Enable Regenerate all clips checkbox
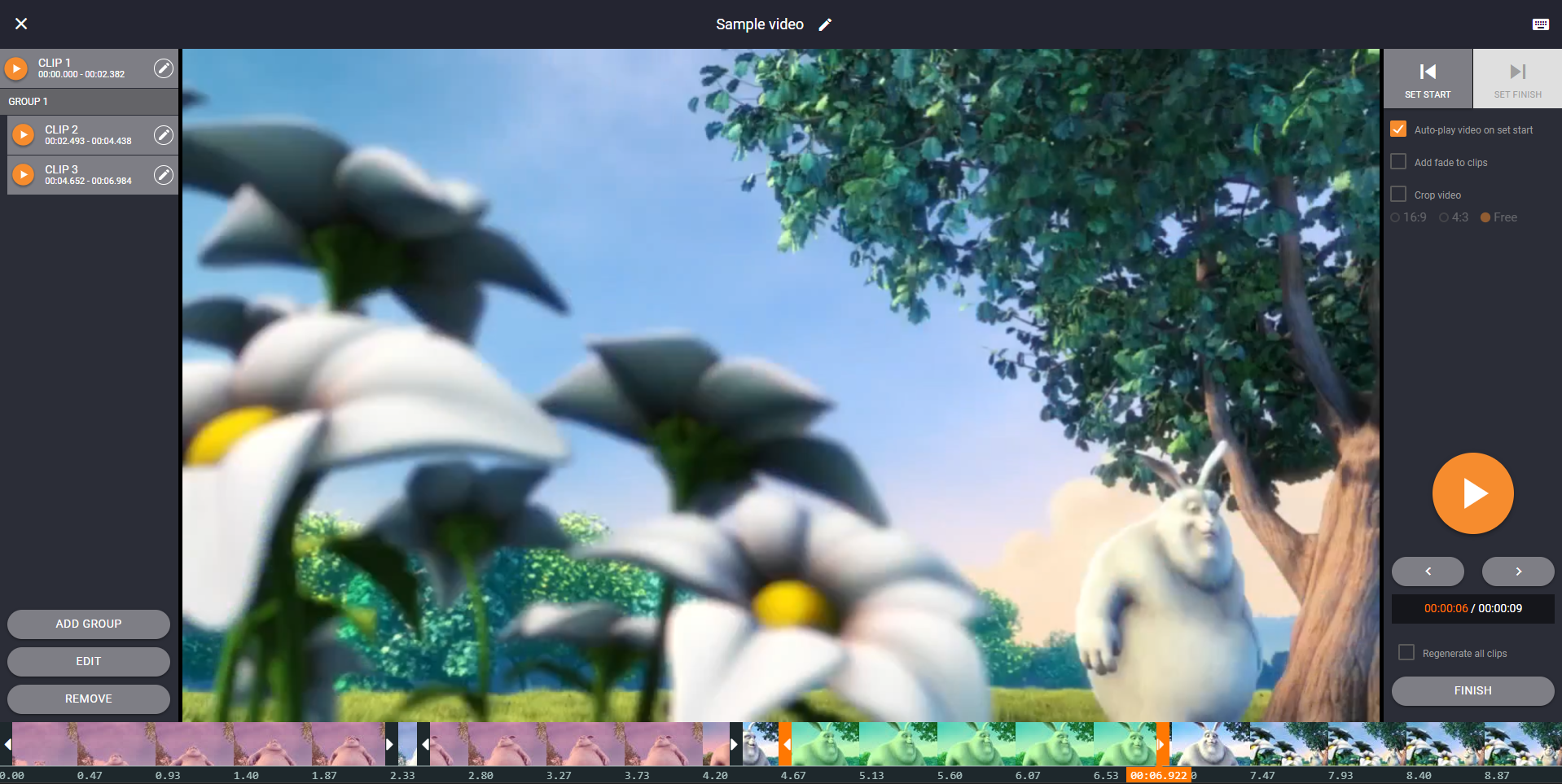 pyautogui.click(x=1406, y=652)
